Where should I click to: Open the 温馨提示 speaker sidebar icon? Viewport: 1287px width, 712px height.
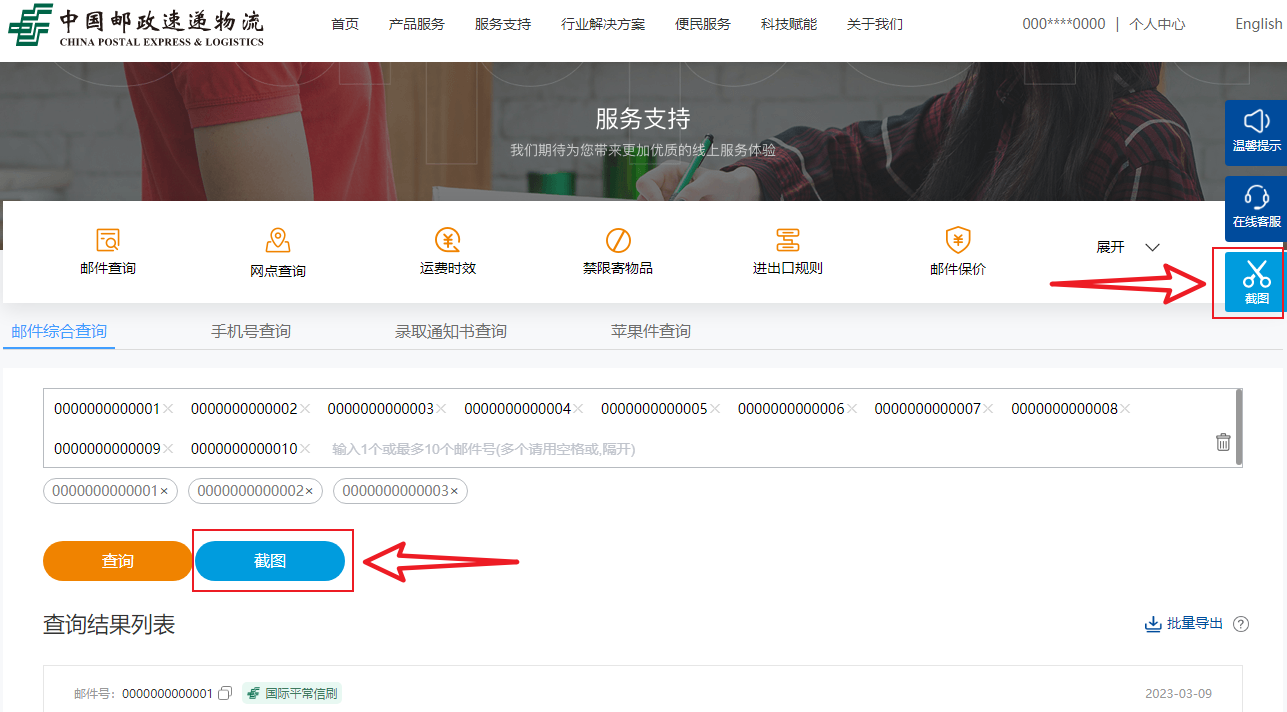click(x=1256, y=122)
